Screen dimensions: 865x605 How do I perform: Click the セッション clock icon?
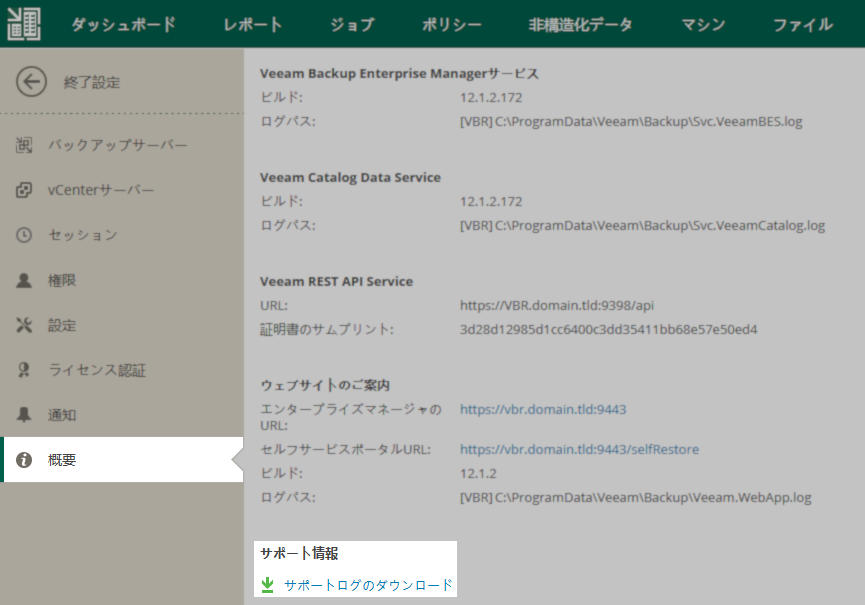(24, 235)
